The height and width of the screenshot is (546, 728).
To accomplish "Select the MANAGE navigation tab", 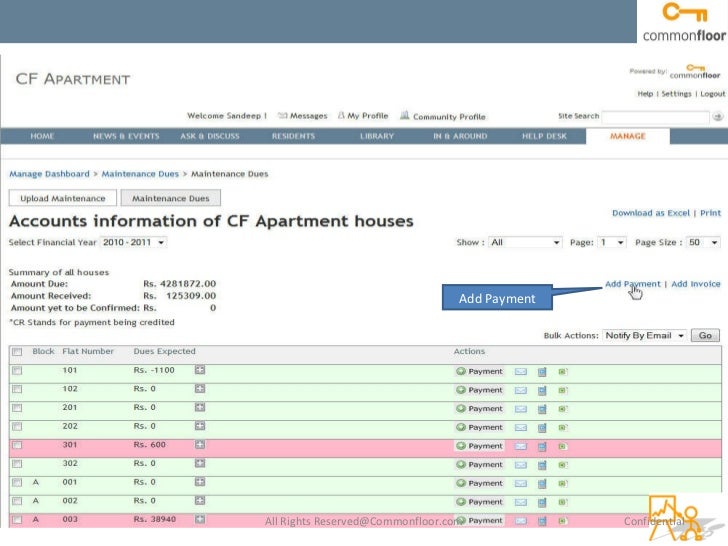I will click(628, 136).
